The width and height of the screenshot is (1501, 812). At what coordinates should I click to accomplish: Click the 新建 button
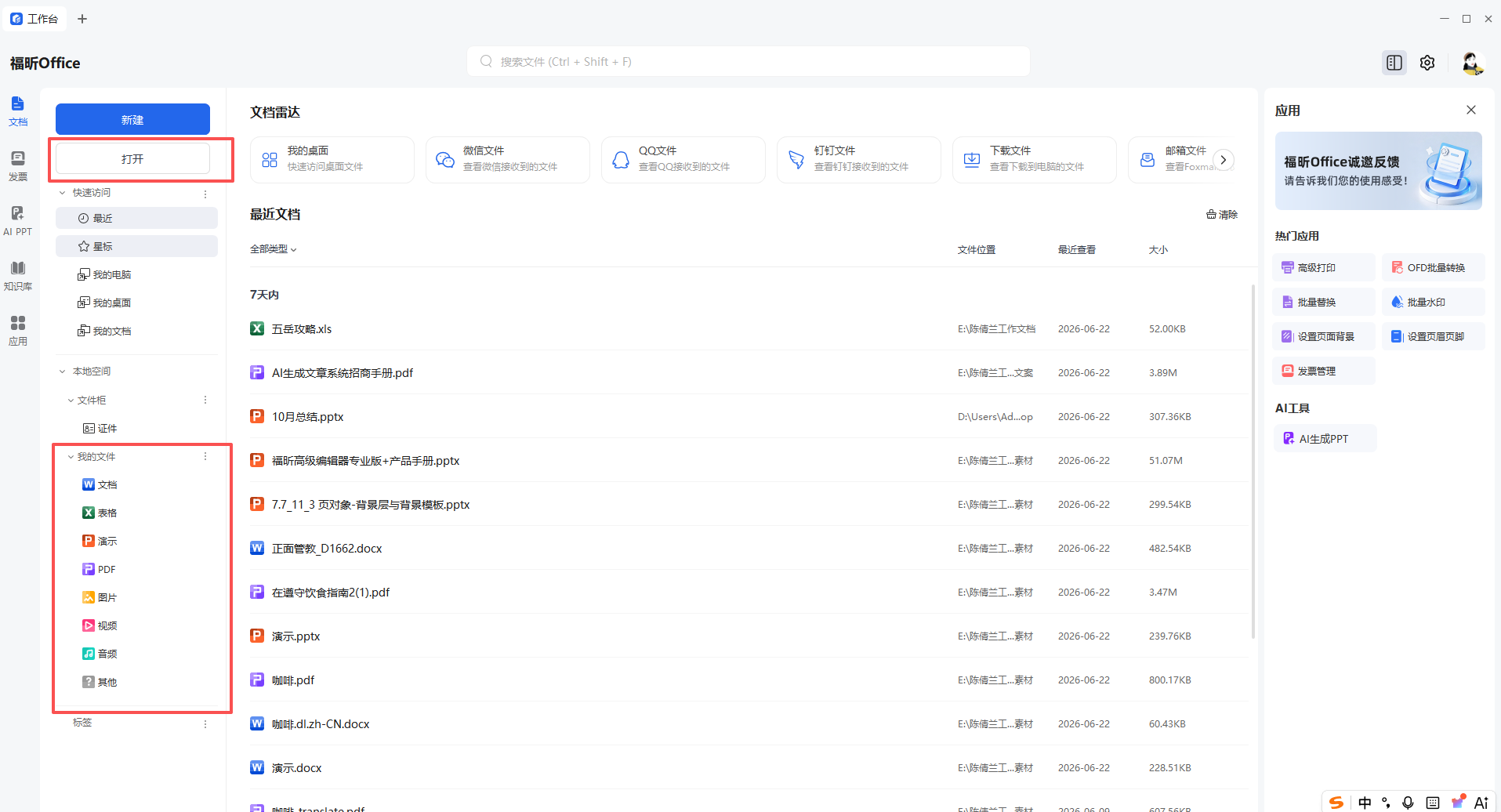[132, 119]
